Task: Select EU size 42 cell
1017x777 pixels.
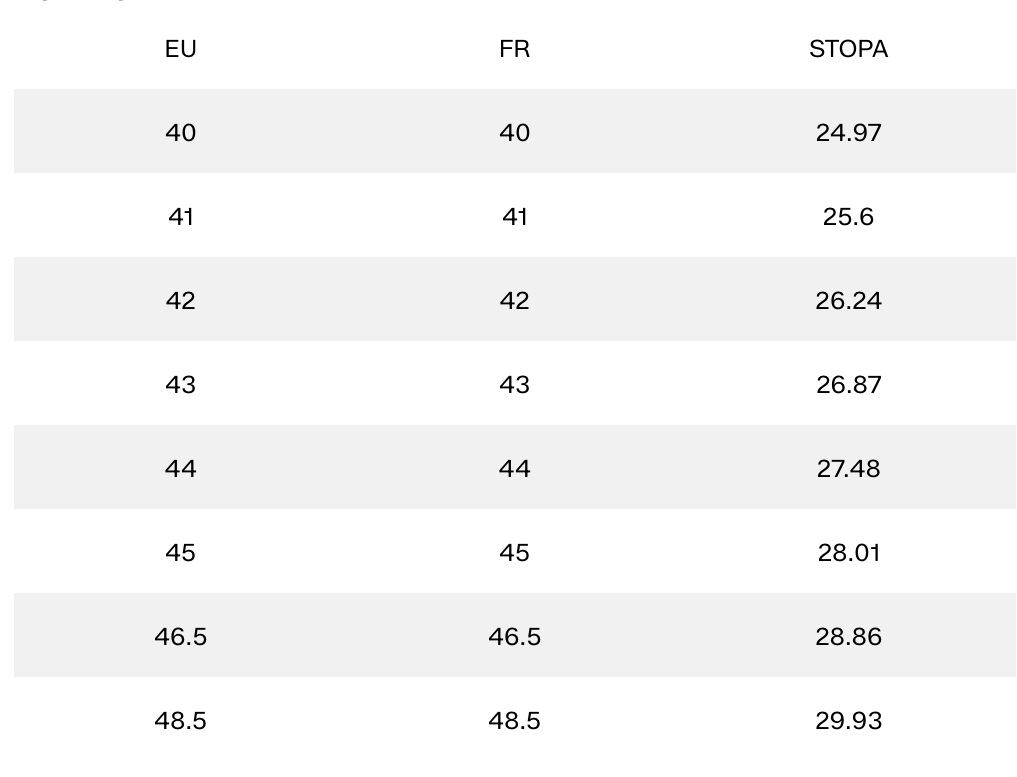Action: [181, 300]
